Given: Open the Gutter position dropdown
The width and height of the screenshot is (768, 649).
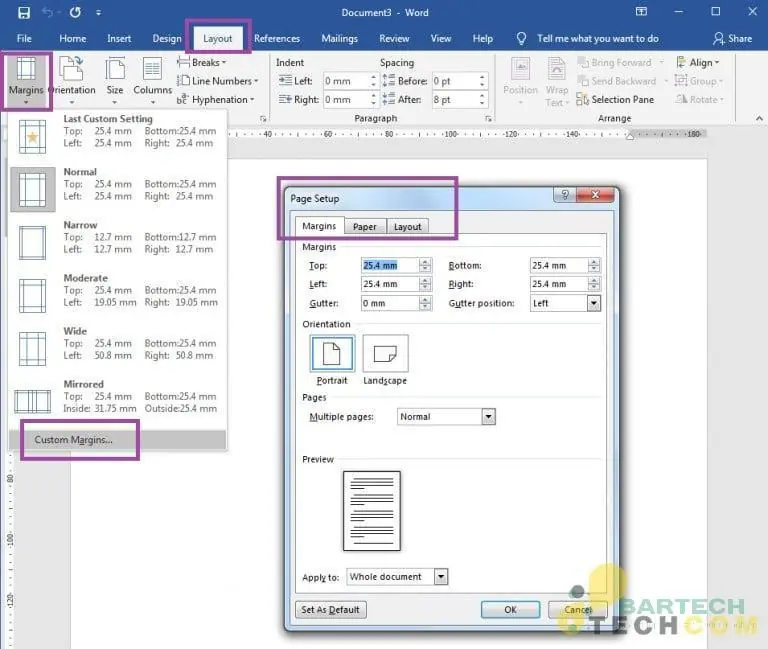Looking at the screenshot, I should 594,303.
